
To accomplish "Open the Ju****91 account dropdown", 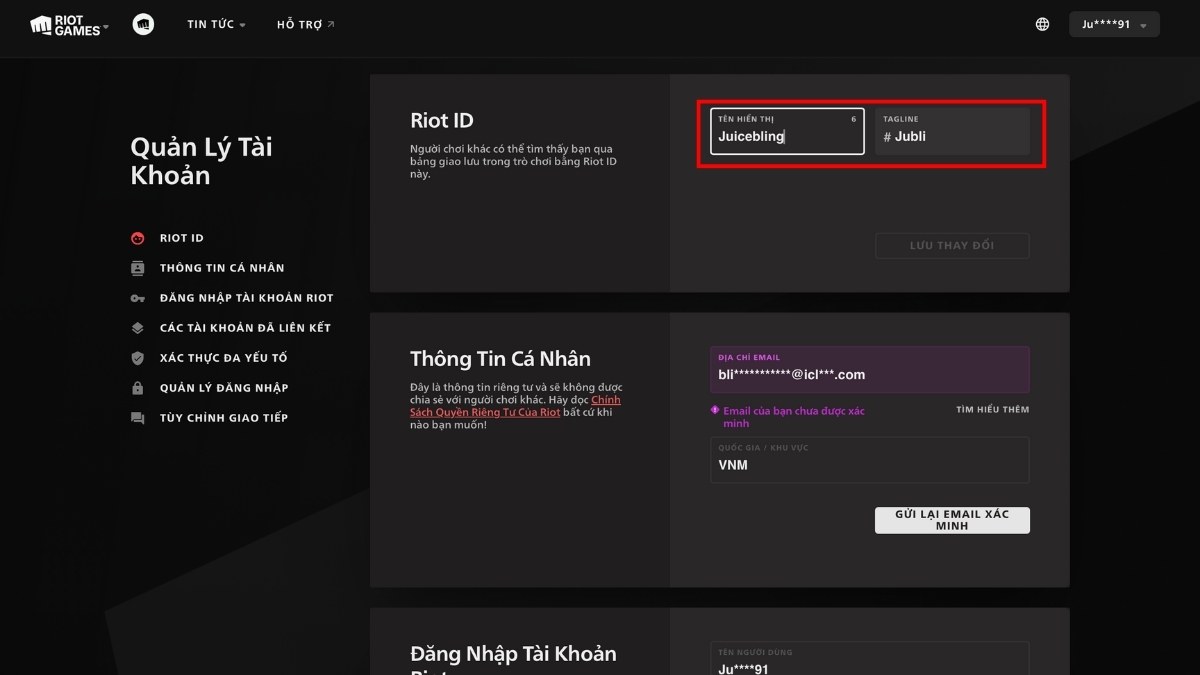I will pos(1113,24).
